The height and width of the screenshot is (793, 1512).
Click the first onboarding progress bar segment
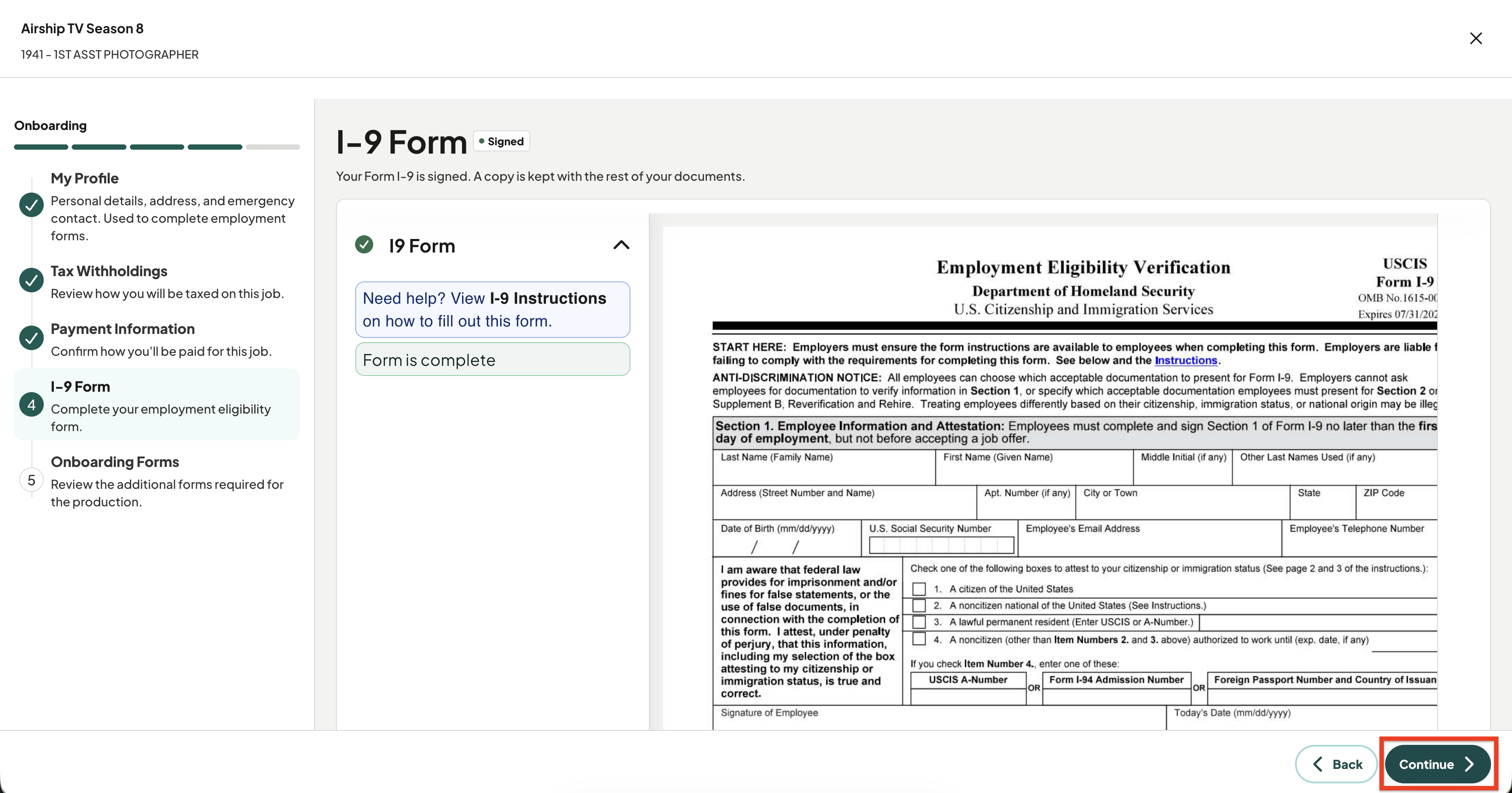(41, 147)
